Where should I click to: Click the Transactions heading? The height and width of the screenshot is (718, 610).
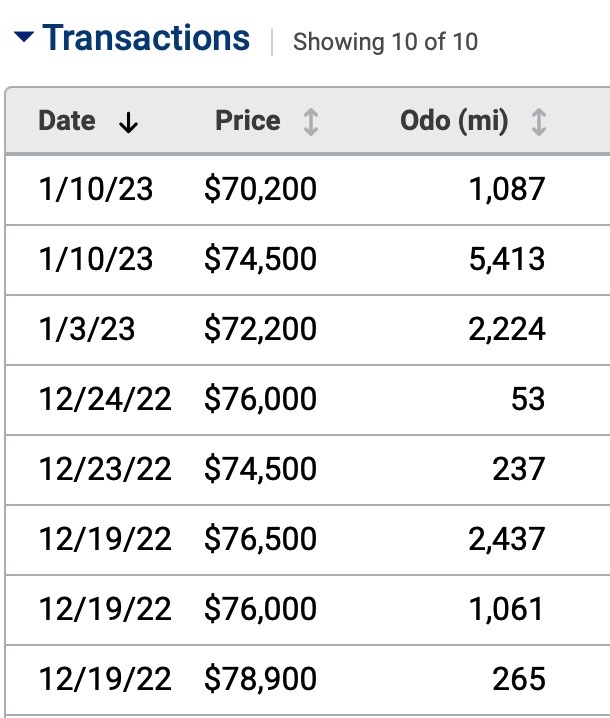(x=146, y=39)
